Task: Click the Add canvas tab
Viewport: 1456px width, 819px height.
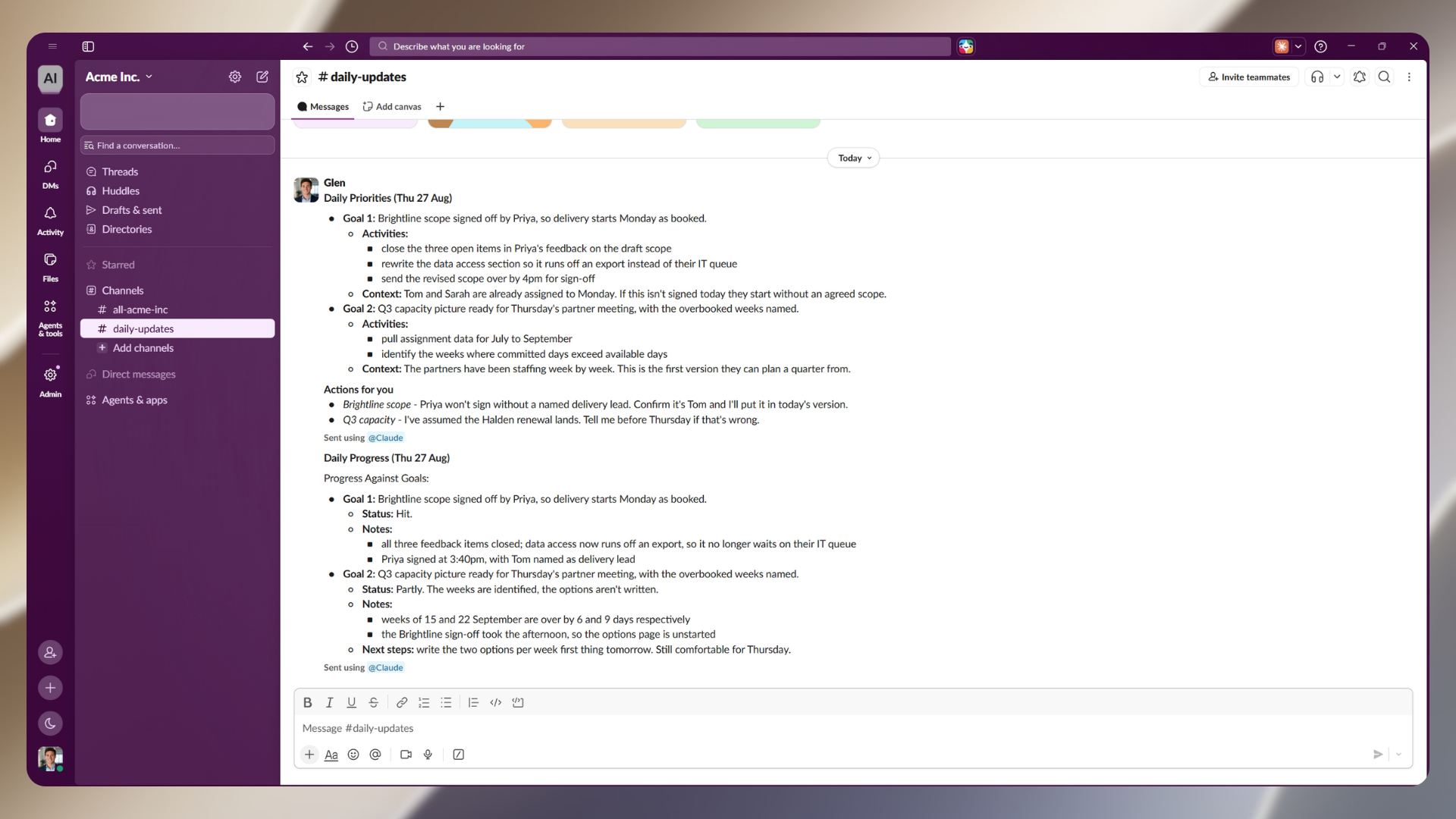Action: point(392,107)
